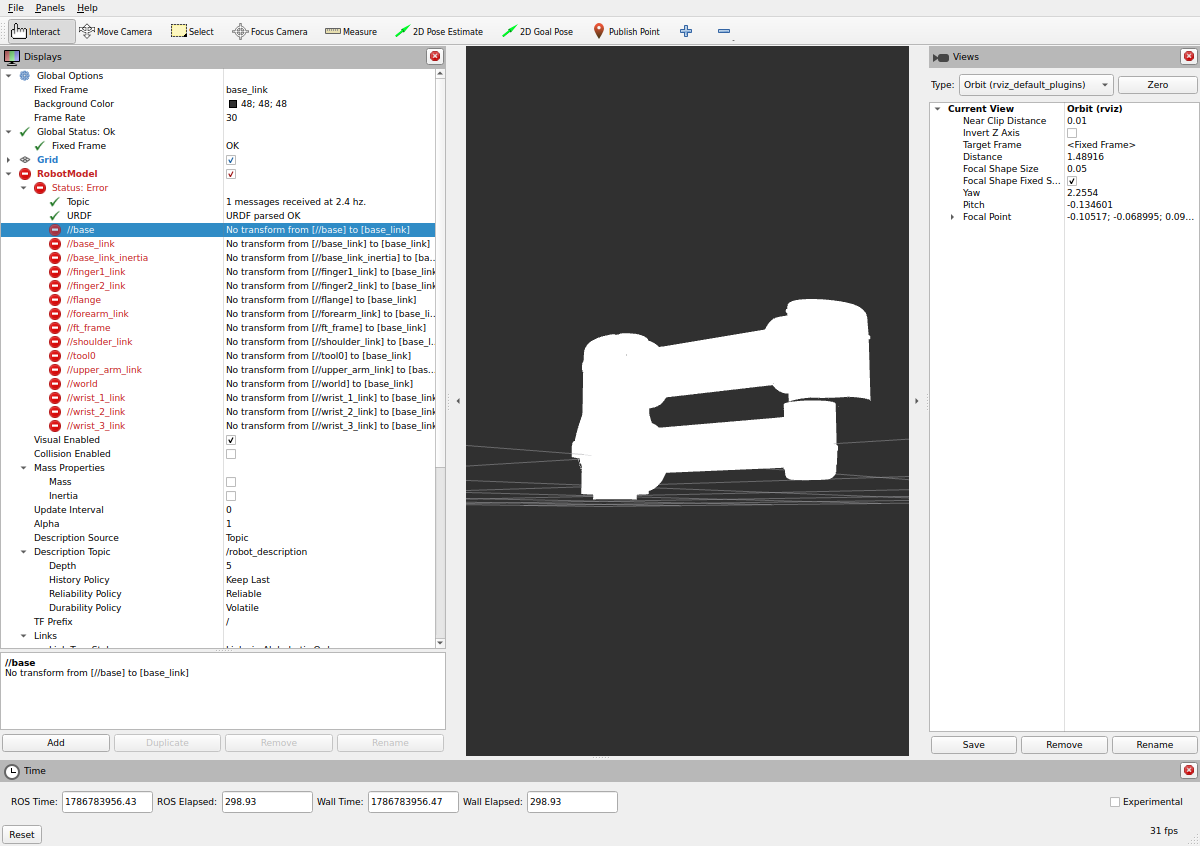Enable the Collision Enabled checkbox

231,454
